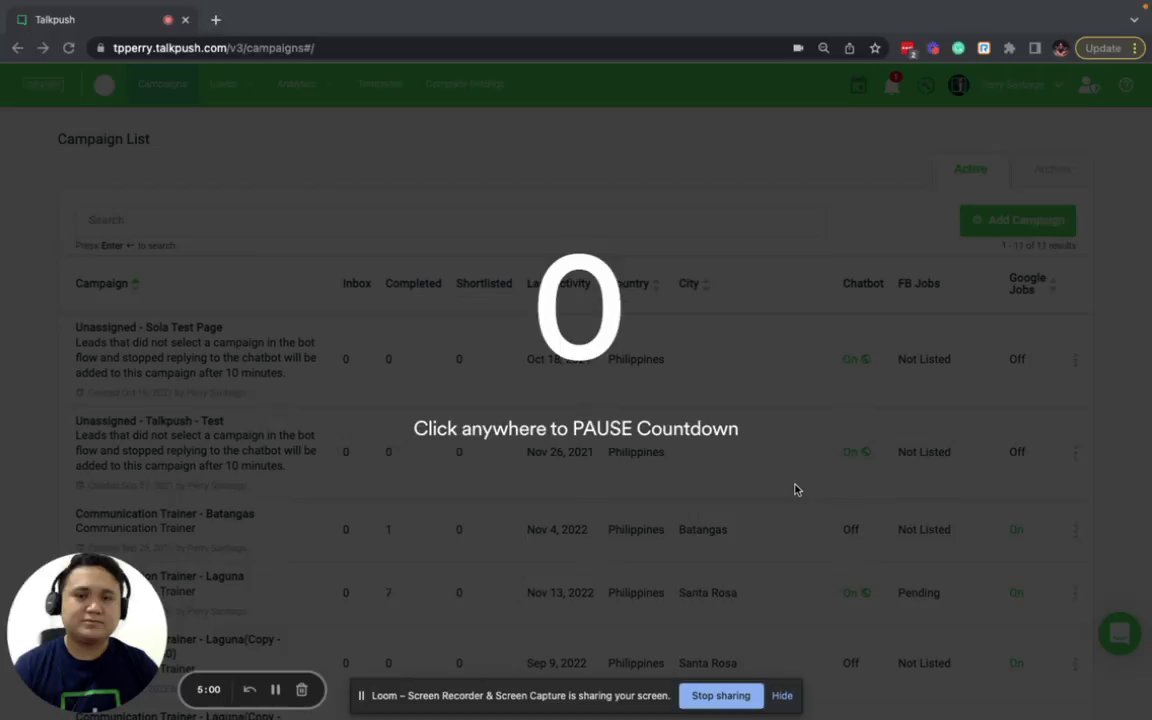Expand the user account dropdown in the header
This screenshot has height=720, width=1152.
(x=1058, y=85)
